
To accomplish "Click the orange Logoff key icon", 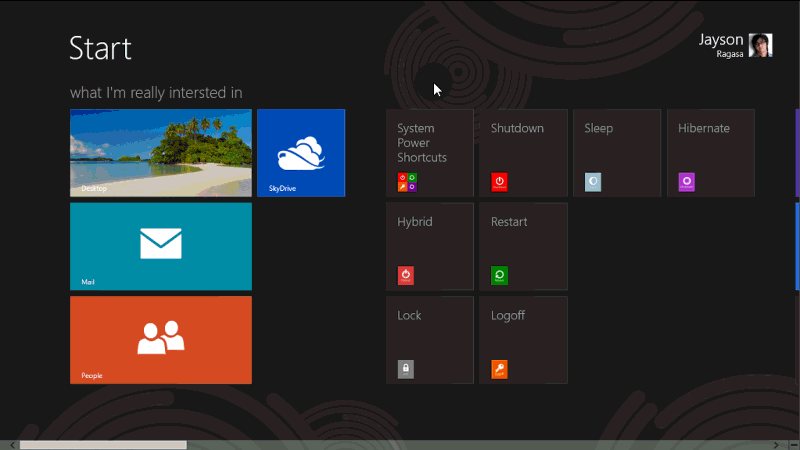I will 499,369.
